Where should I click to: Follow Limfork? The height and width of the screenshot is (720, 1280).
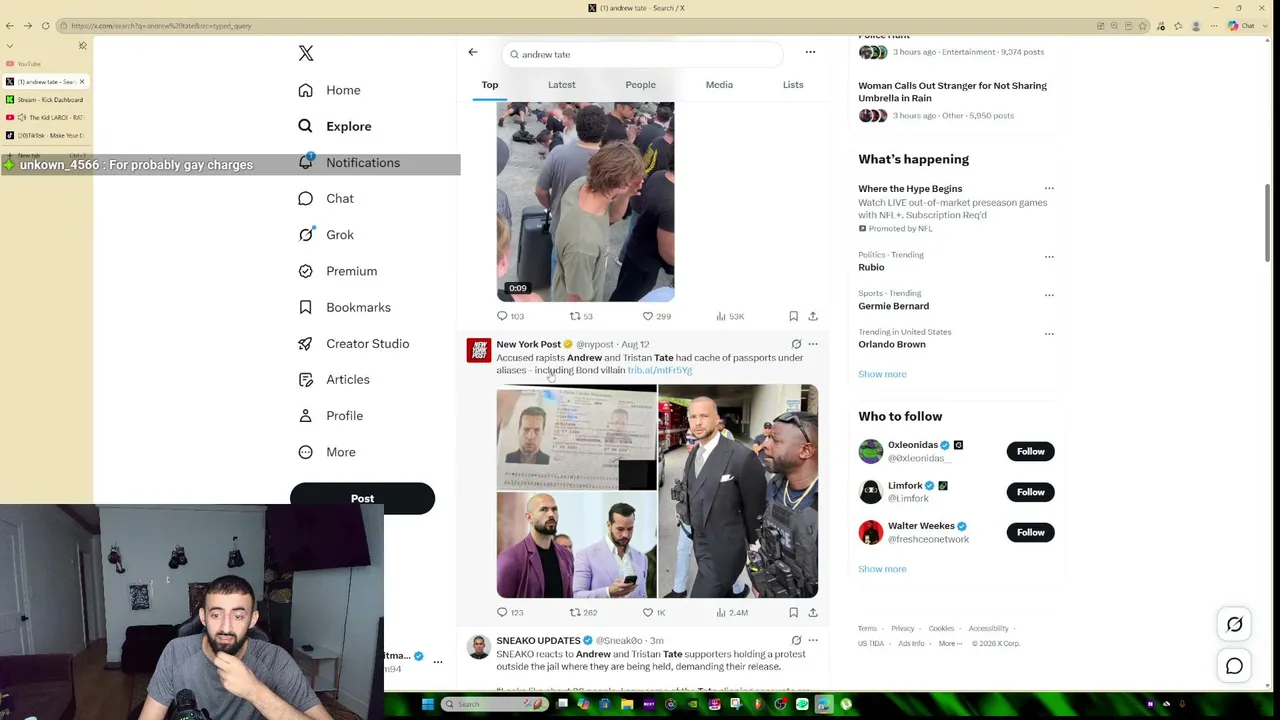click(1030, 492)
